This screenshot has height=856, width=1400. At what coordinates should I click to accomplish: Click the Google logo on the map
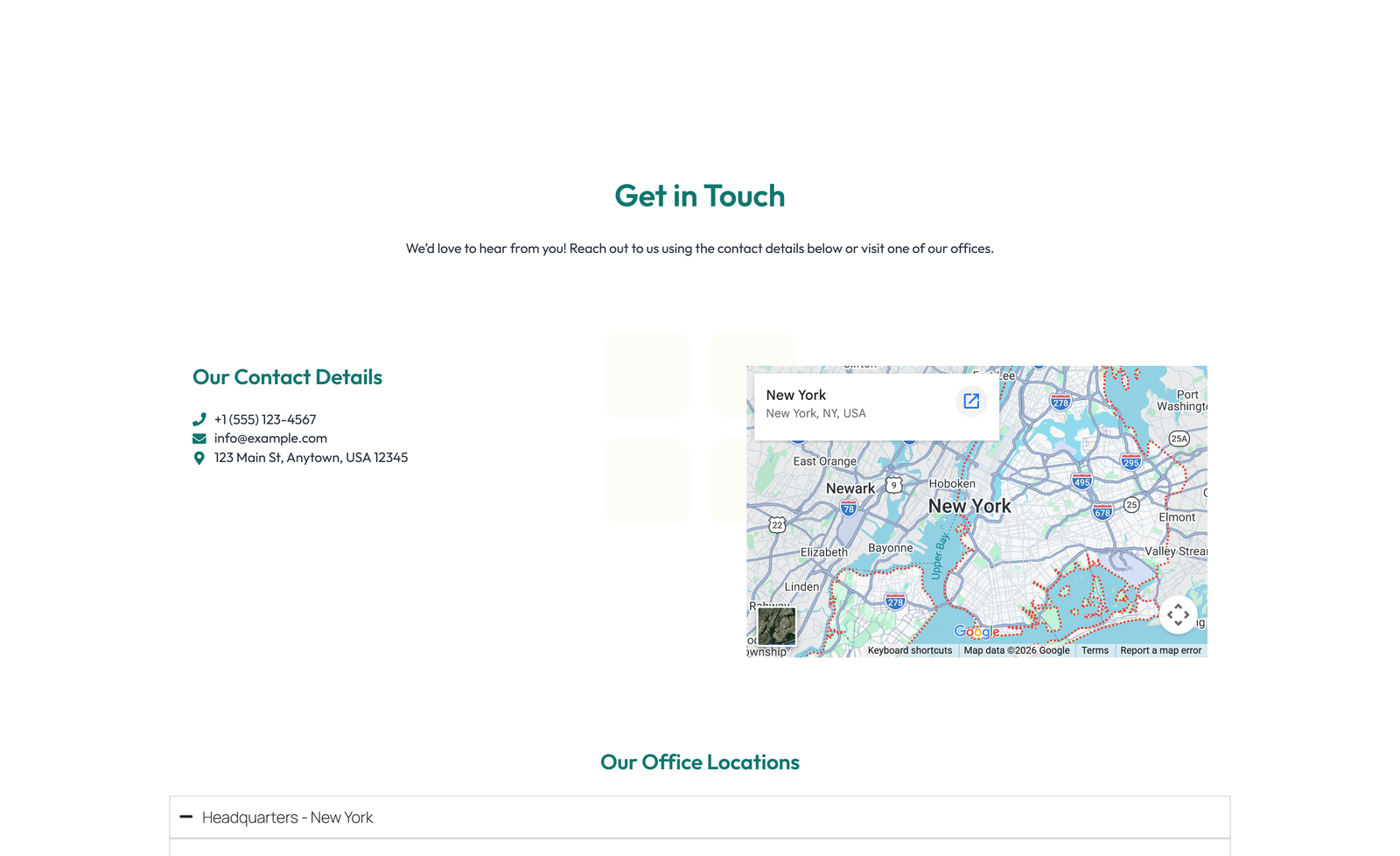pos(976,631)
